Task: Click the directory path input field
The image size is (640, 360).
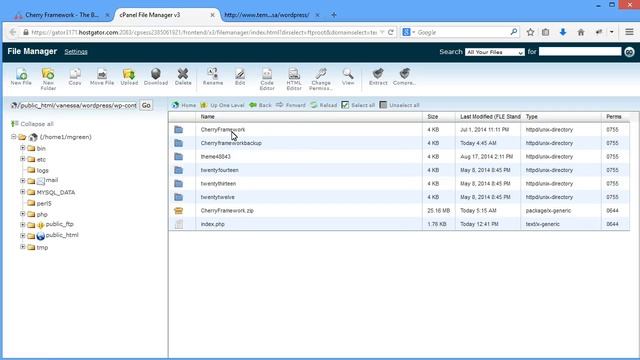Action: (x=74, y=105)
